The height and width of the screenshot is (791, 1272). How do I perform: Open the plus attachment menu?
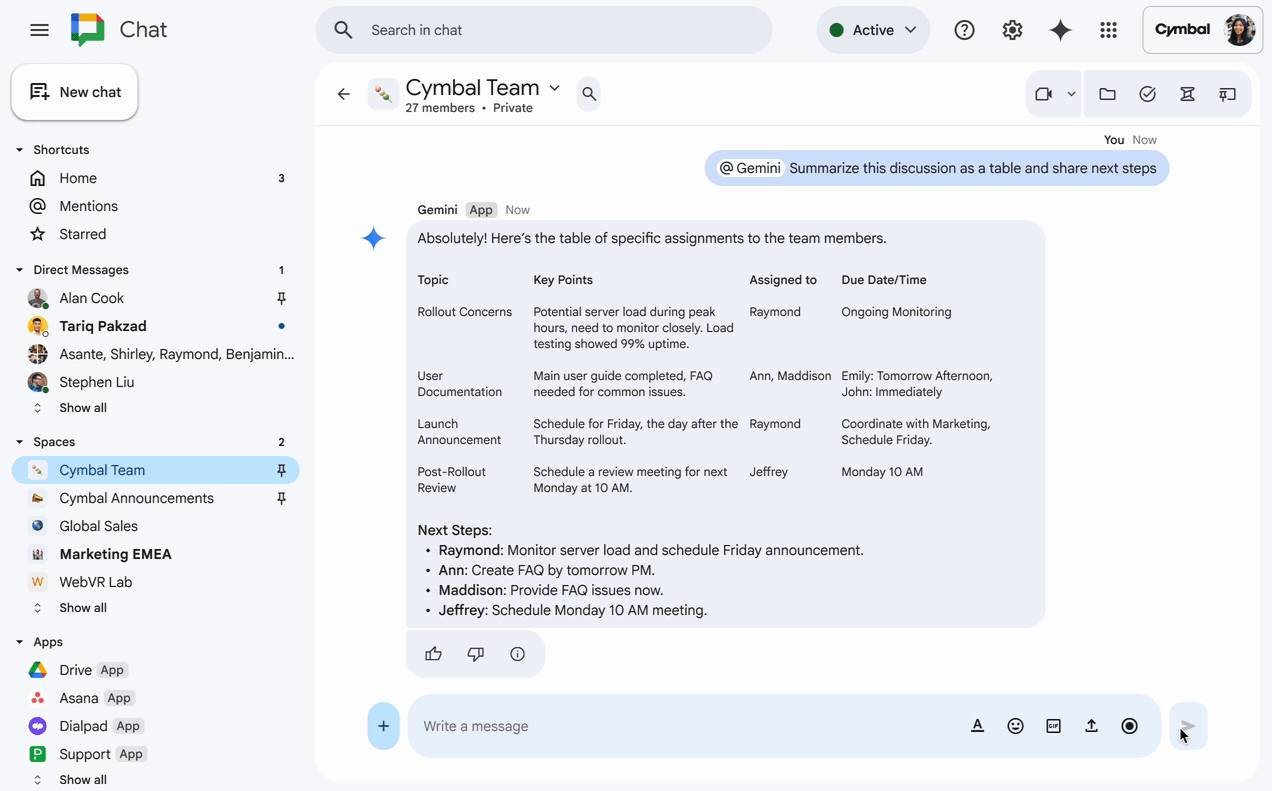click(x=383, y=726)
